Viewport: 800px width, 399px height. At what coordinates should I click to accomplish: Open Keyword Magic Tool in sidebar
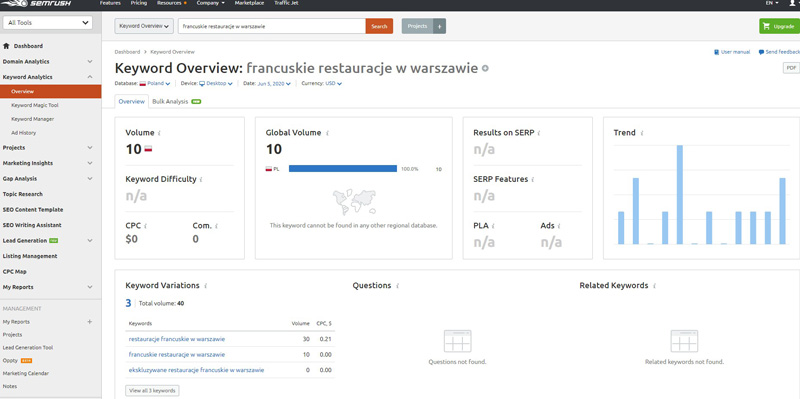35,105
